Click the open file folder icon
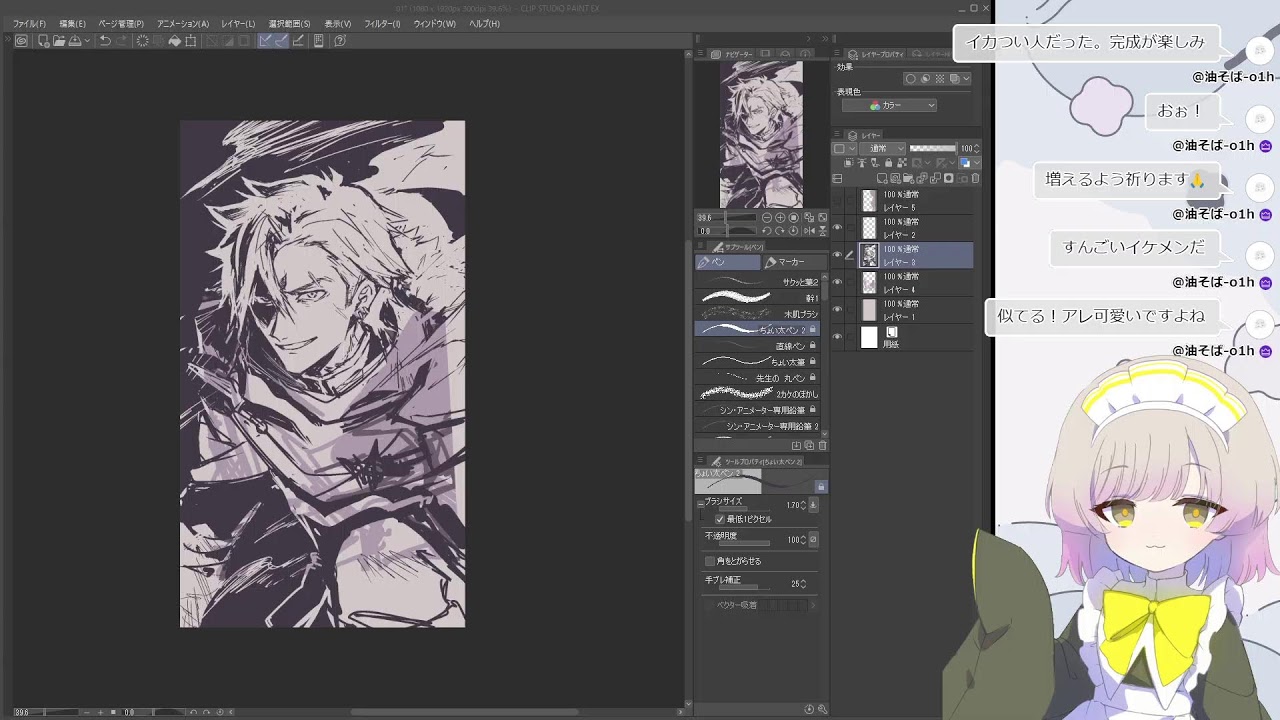1280x720 pixels. [x=60, y=41]
